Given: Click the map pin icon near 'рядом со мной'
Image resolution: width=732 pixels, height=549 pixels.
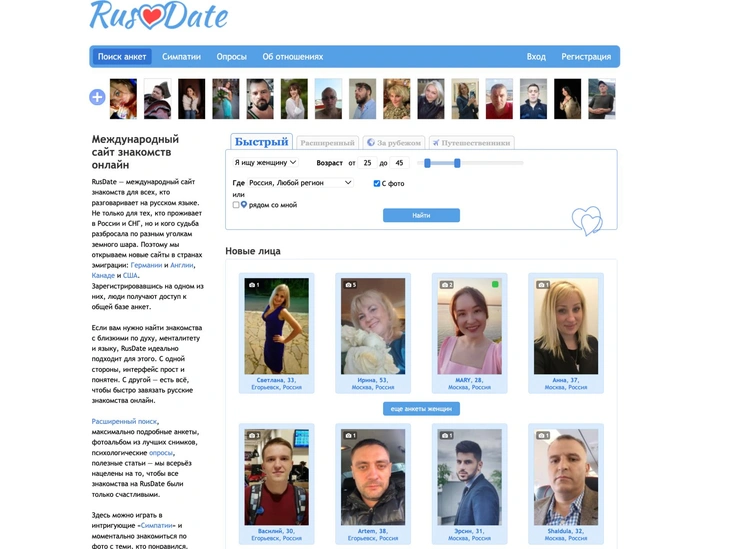Looking at the screenshot, I should pyautogui.click(x=244, y=204).
